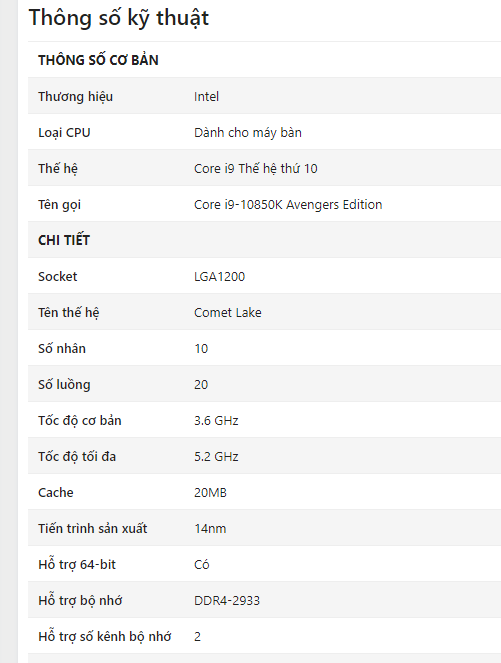Click the 'CHI TIẾT' section header
Image resolution: width=501 pixels, height=663 pixels.
[64, 240]
